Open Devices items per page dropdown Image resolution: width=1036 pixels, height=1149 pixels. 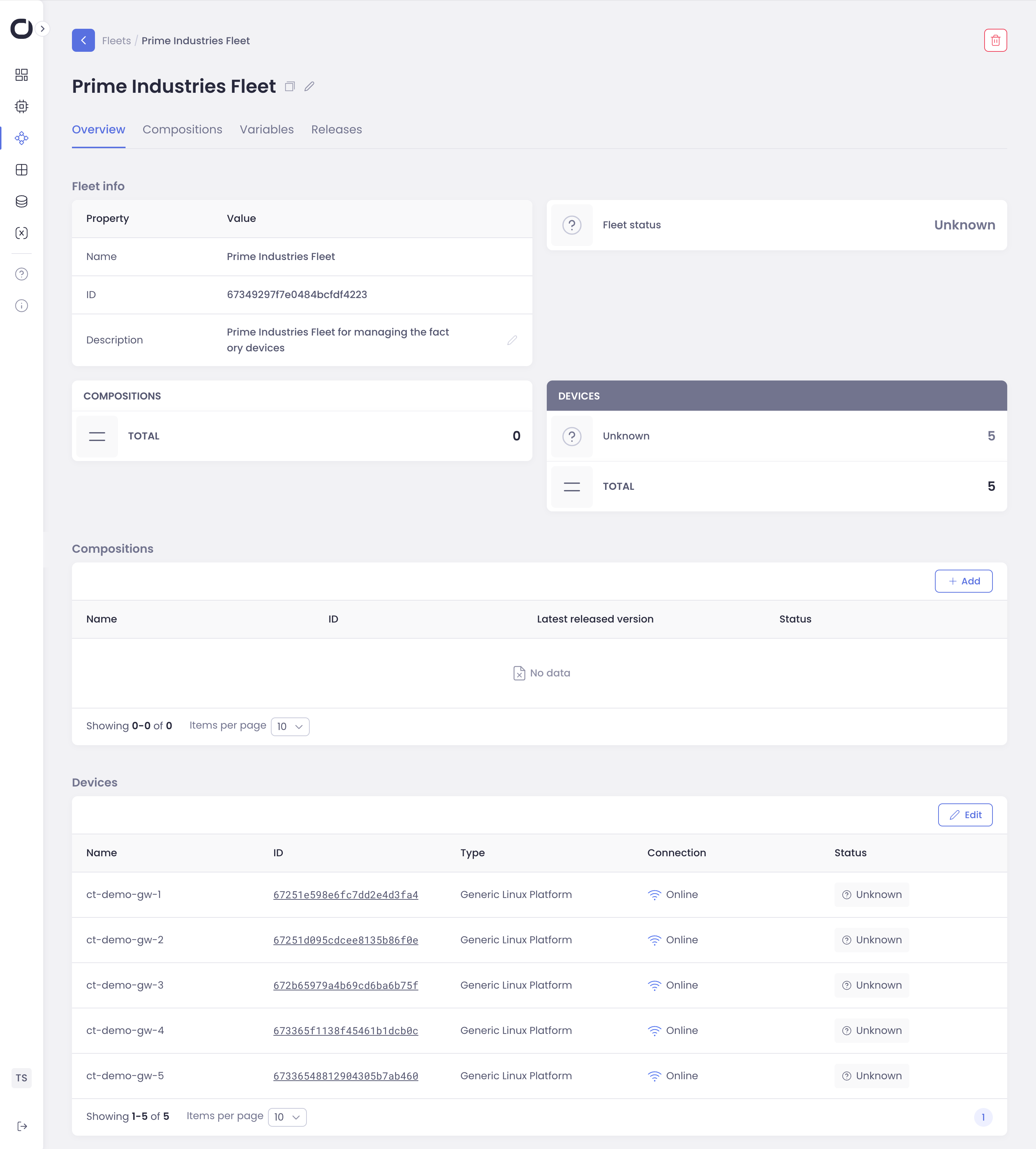(287, 1117)
